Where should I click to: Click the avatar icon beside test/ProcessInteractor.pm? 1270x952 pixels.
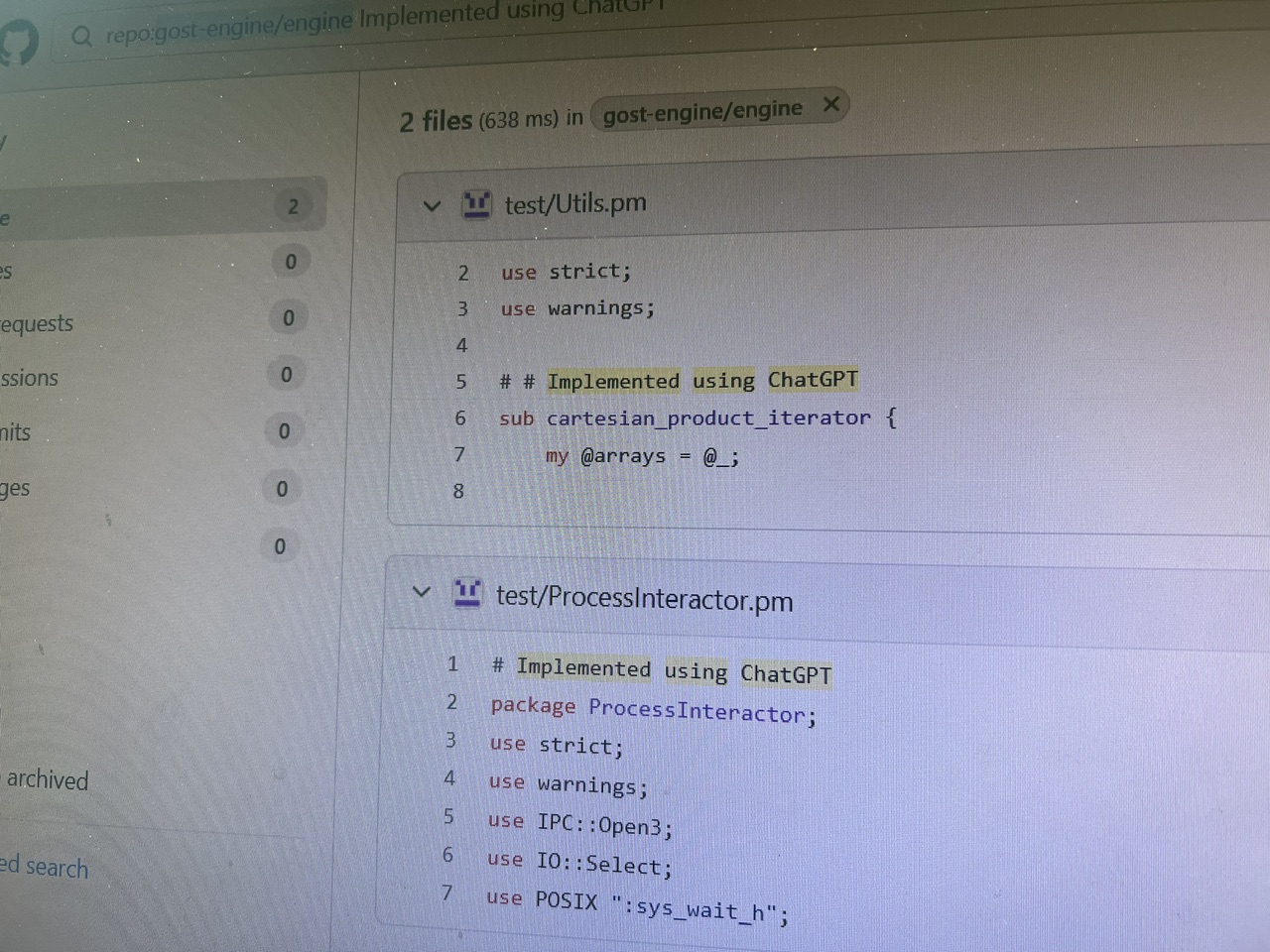click(x=467, y=593)
